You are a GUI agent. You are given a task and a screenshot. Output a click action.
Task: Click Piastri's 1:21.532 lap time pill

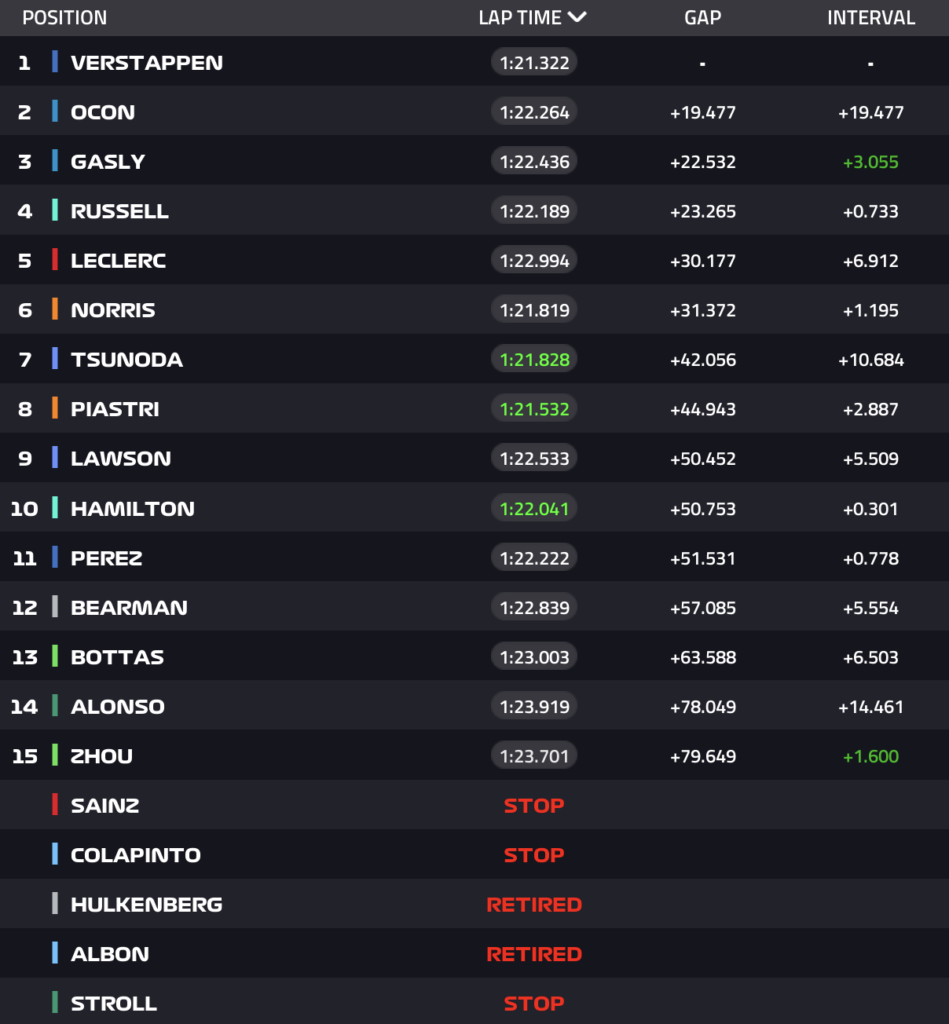[x=534, y=409]
